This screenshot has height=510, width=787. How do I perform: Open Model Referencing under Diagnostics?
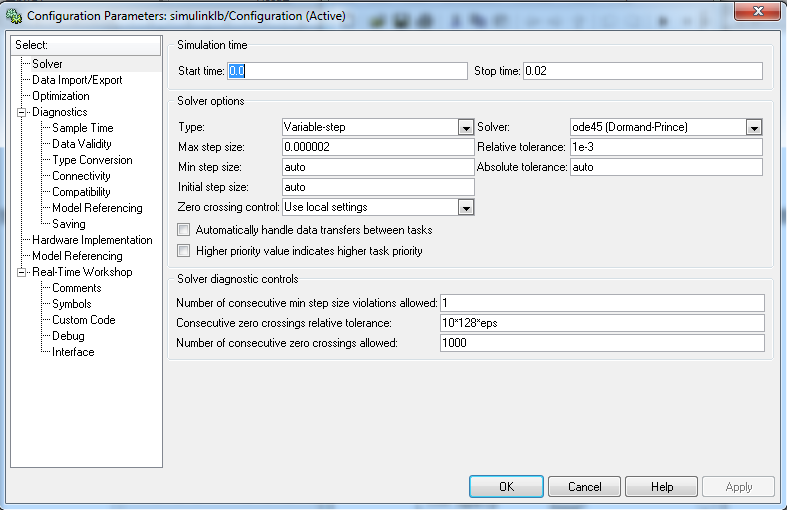pyautogui.click(x=97, y=208)
